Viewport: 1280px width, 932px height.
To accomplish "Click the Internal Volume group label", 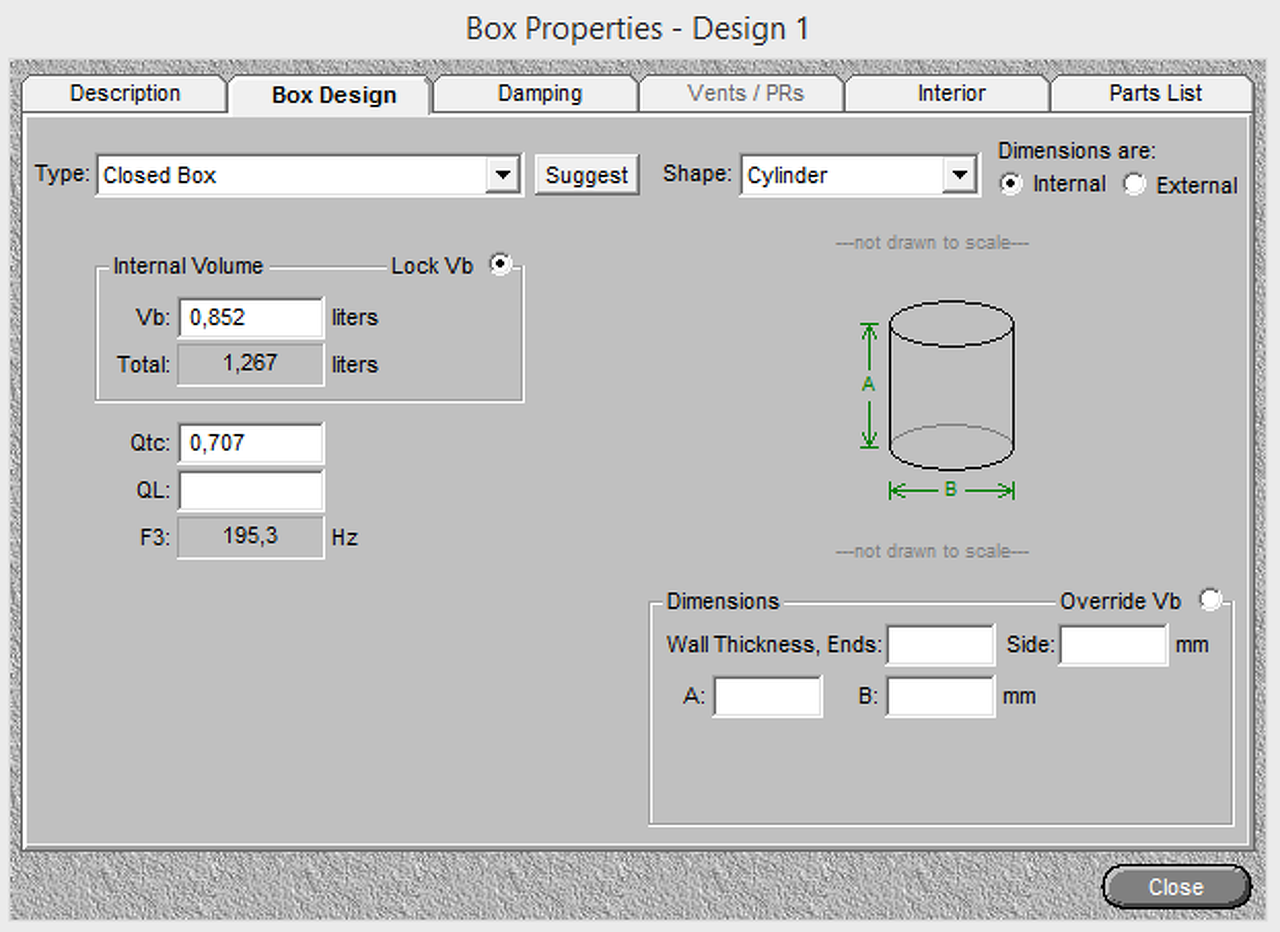I will coord(188,266).
